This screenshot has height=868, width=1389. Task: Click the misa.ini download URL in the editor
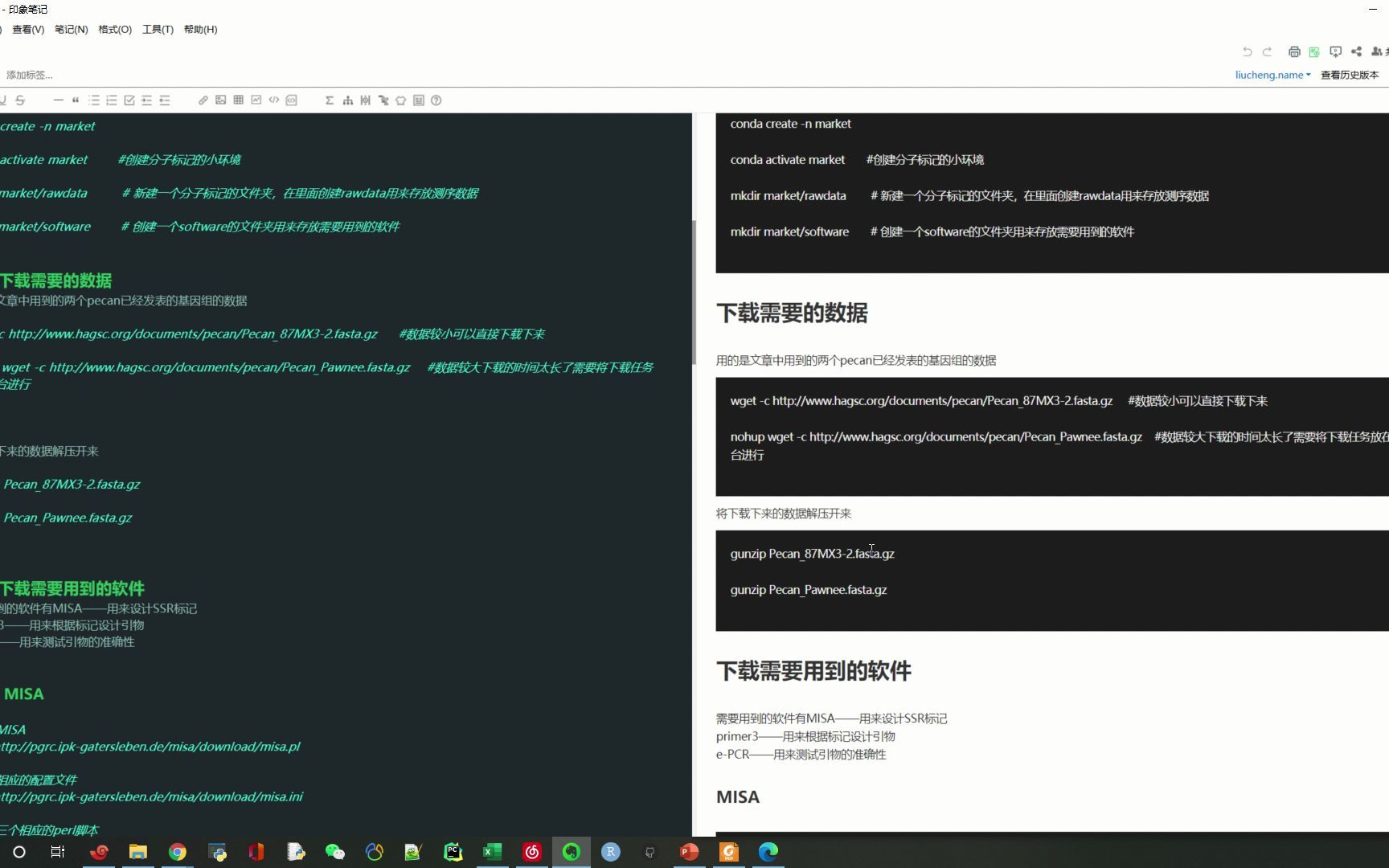[x=152, y=796]
